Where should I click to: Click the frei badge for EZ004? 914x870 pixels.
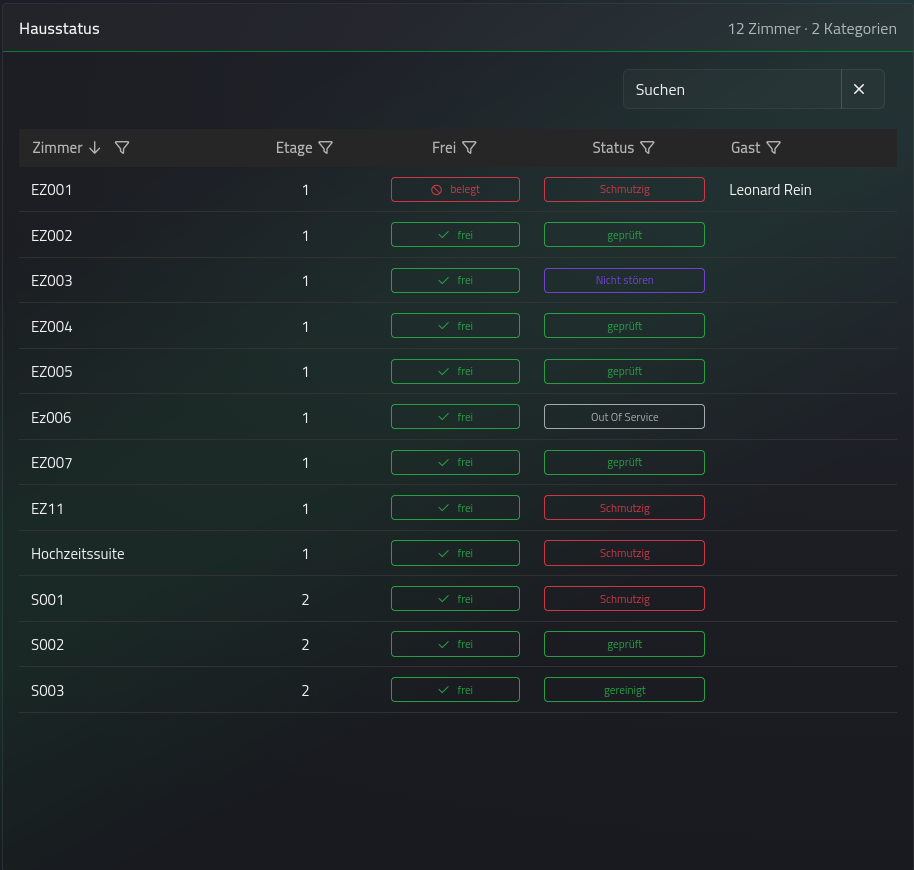(455, 326)
